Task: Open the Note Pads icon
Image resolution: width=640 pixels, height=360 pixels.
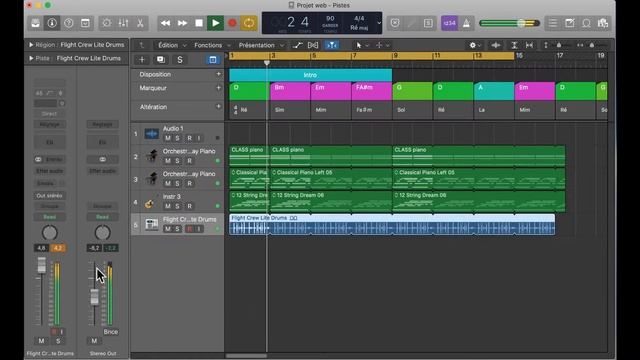Action: 569,23
